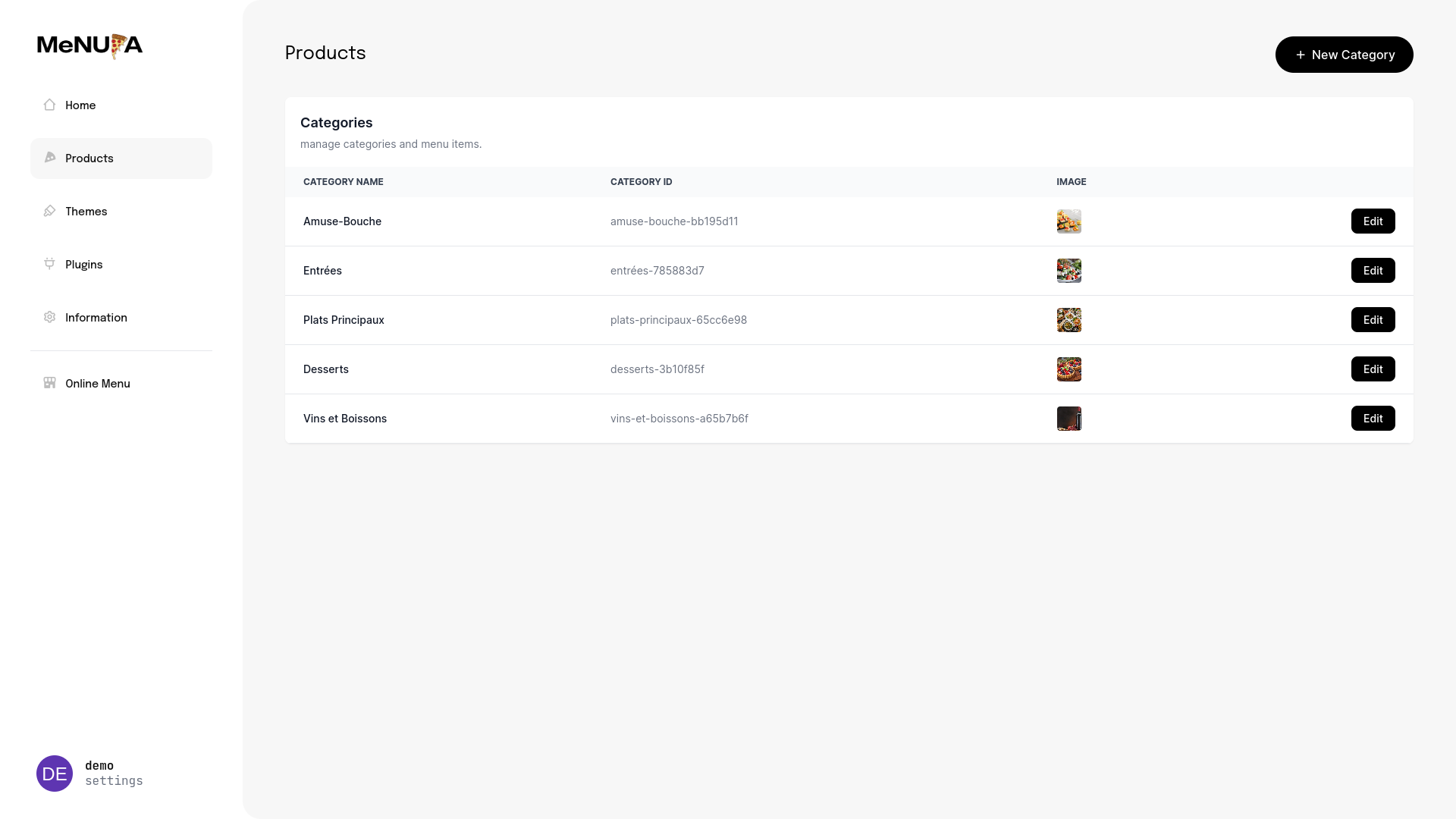Click the Plugins plug icon

click(x=49, y=264)
